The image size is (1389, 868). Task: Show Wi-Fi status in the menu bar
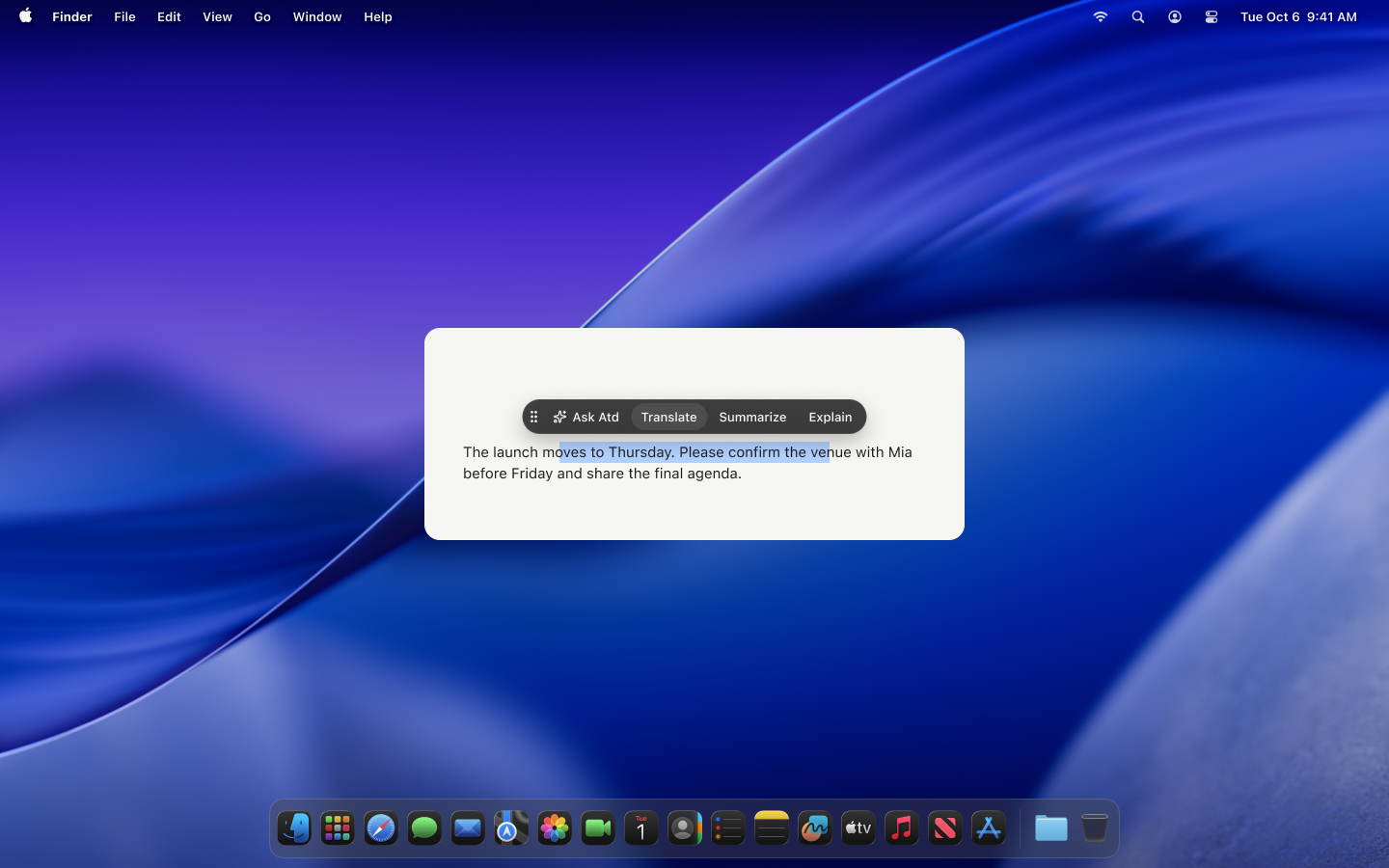tap(1101, 16)
